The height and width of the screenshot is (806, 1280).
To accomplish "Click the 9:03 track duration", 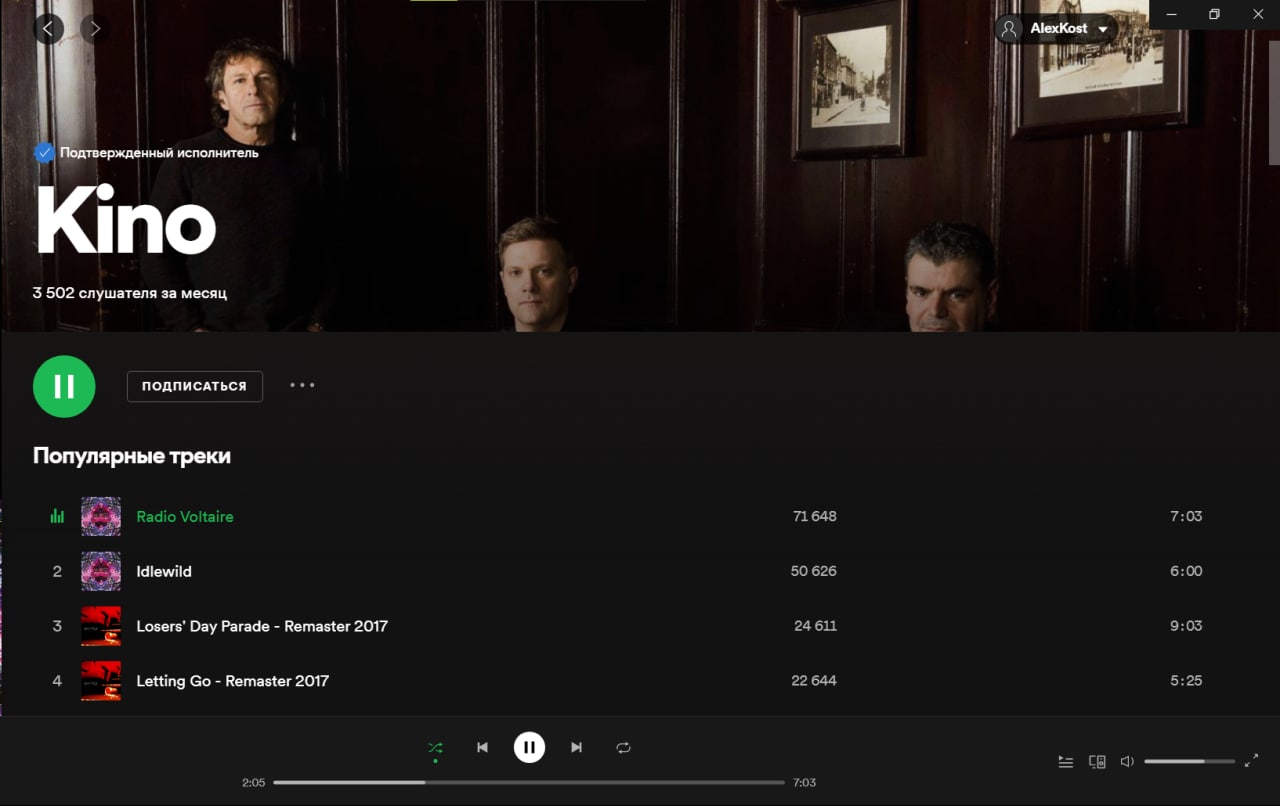I will click(1186, 626).
